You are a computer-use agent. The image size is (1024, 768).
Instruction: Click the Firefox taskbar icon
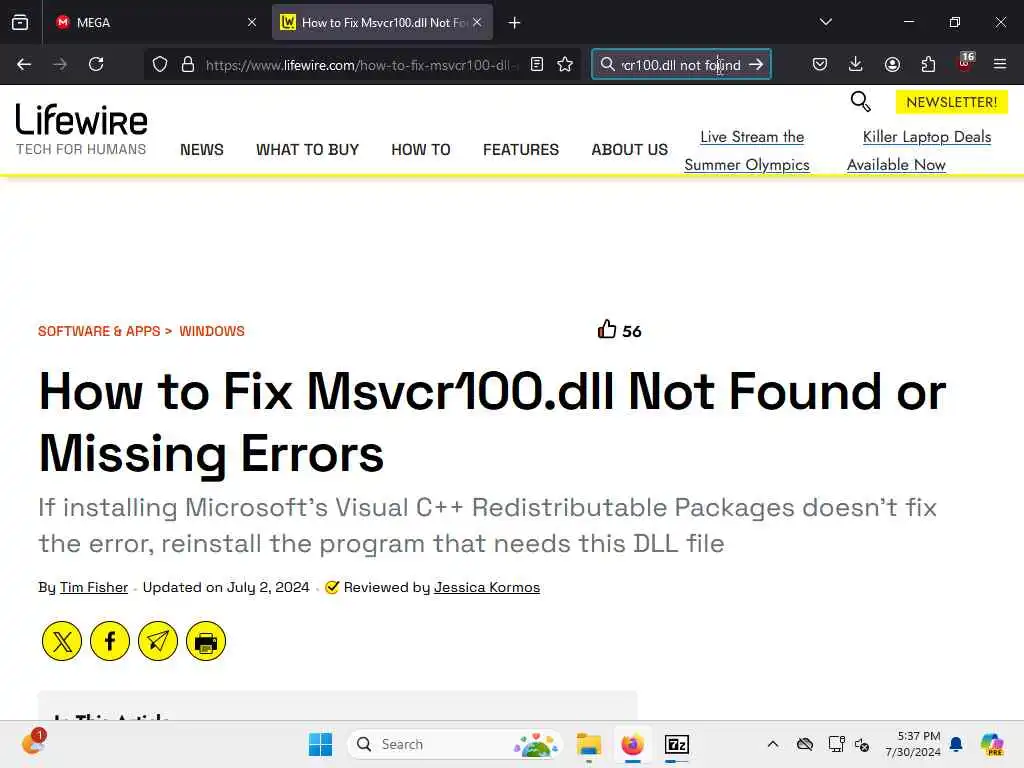coord(632,744)
